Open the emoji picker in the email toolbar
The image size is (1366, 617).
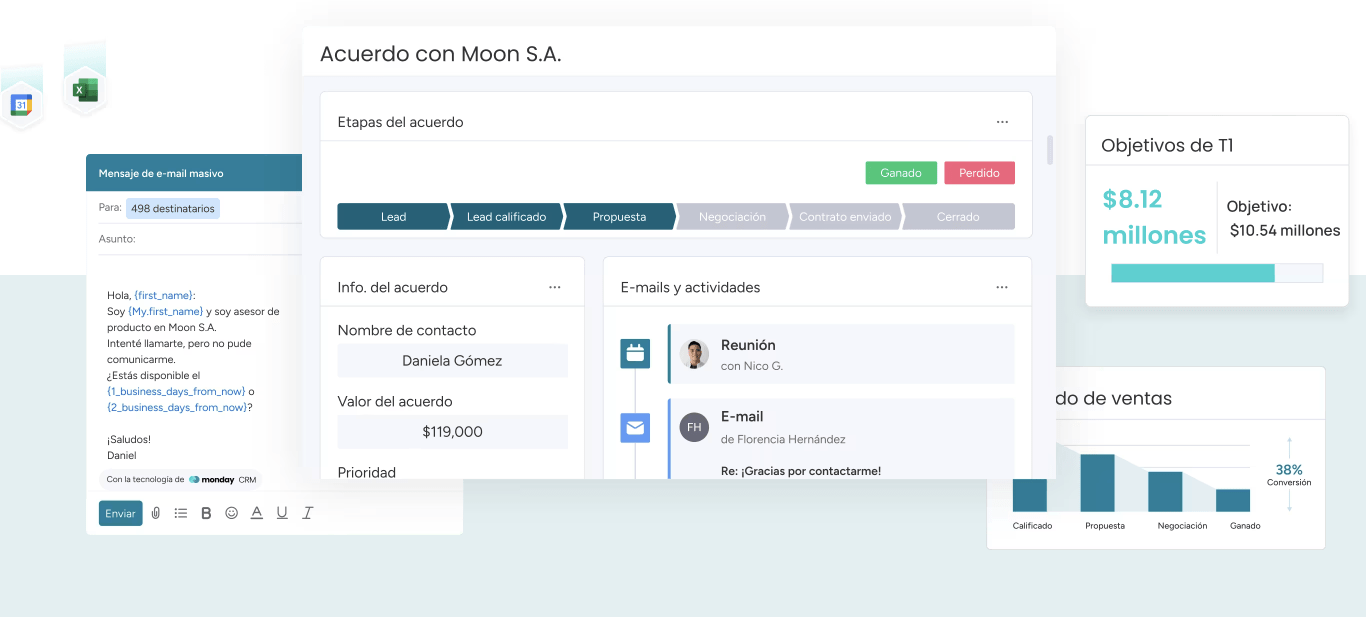click(231, 513)
